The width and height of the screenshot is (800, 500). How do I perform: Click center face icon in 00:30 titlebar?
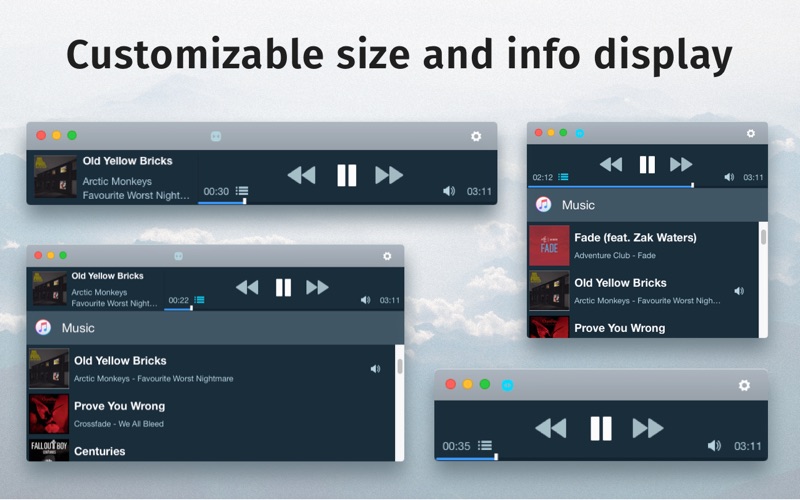(216, 136)
